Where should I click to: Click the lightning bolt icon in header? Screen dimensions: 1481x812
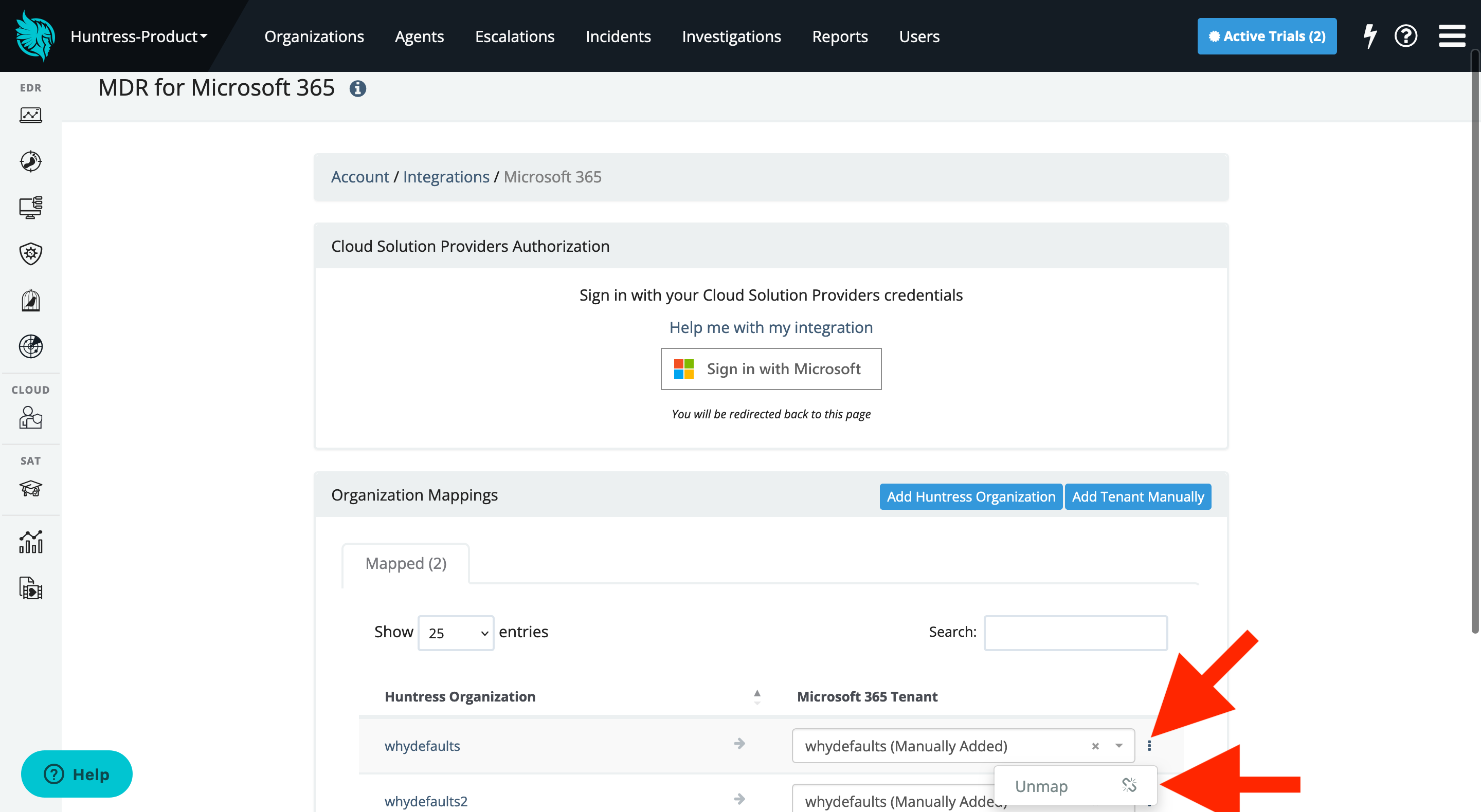coord(1370,36)
